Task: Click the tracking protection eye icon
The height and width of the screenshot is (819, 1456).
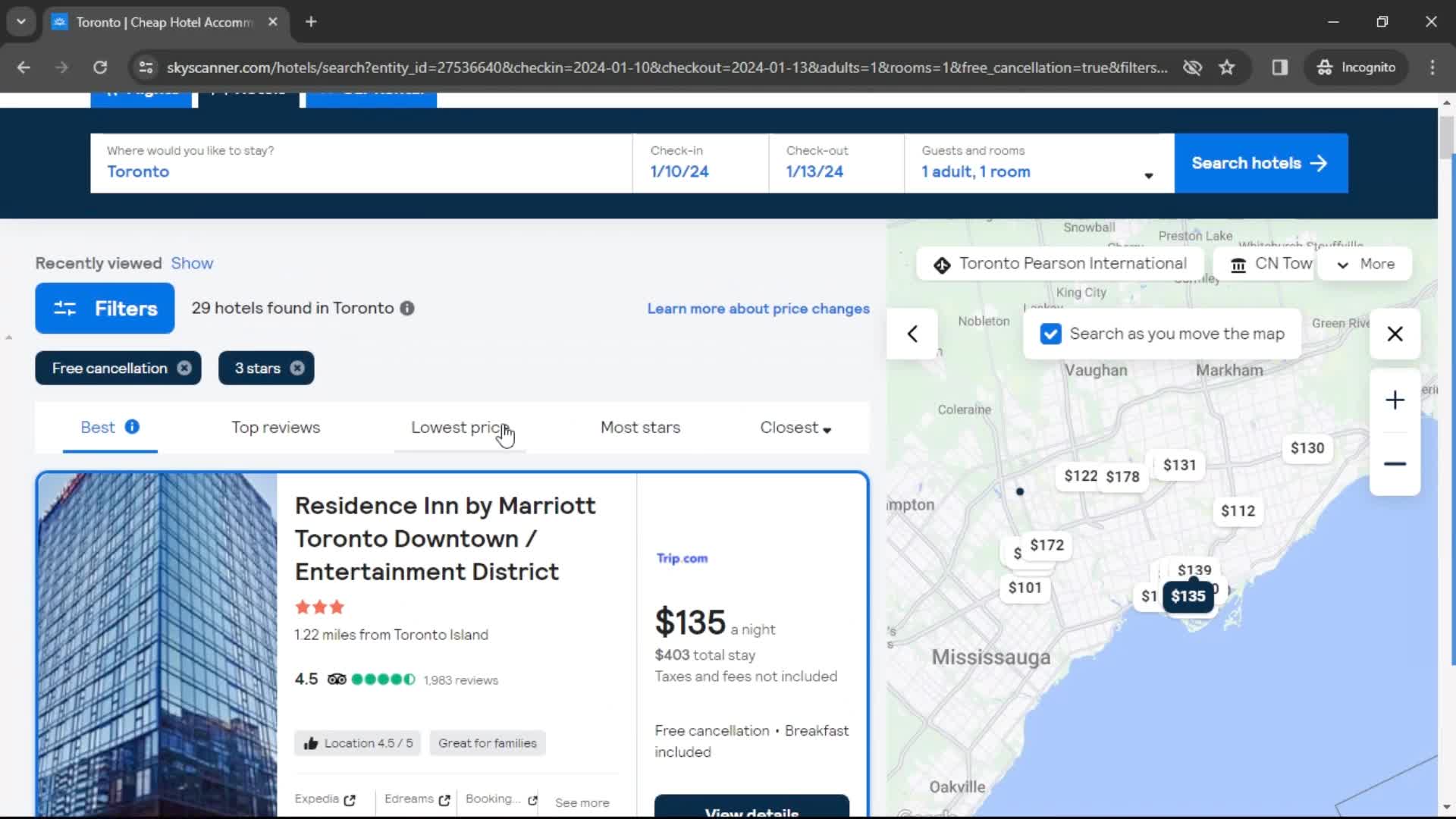Action: click(1193, 67)
